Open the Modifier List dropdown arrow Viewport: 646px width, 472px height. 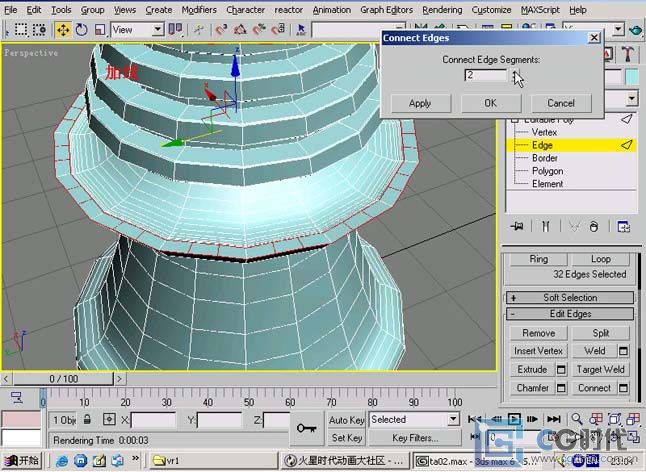632,98
